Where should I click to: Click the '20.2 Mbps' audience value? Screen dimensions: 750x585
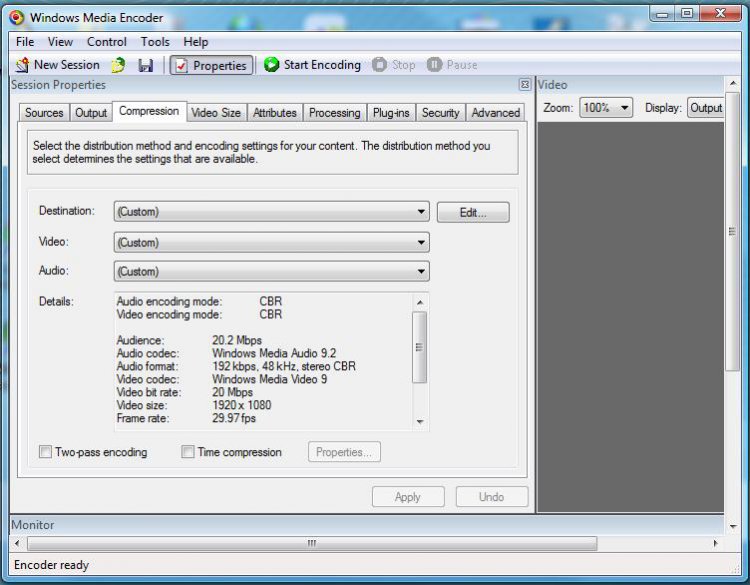pyautogui.click(x=237, y=341)
